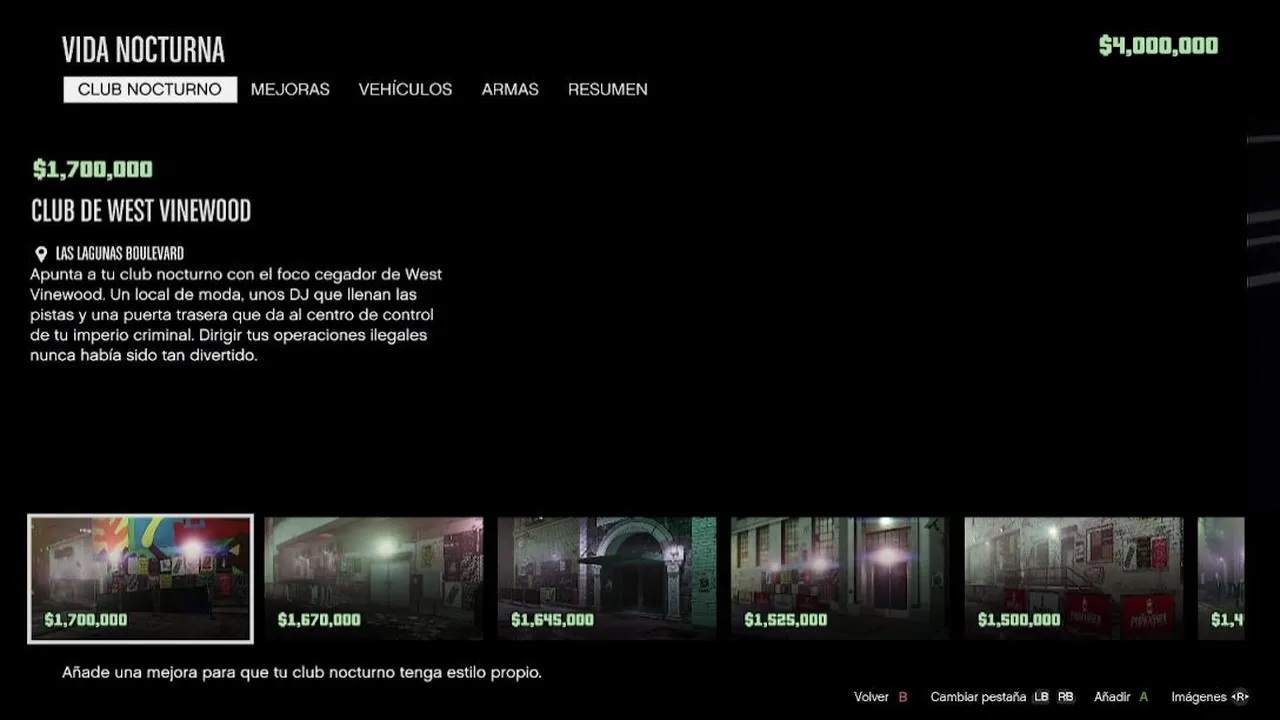Click the right stick icon beside Imágenes
This screenshot has width=1280, height=720.
tap(1241, 697)
